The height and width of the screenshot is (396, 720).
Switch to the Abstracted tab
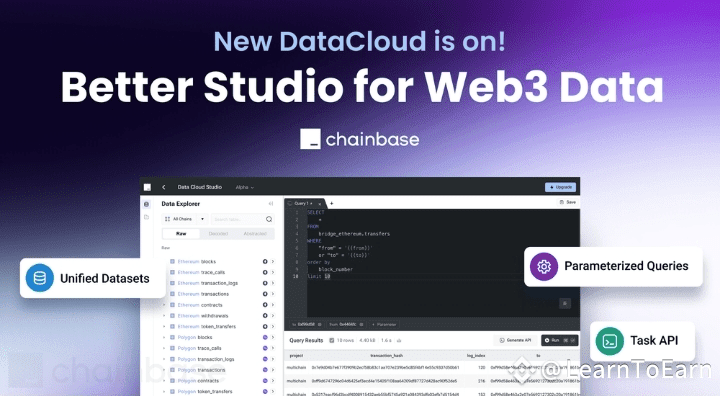pos(255,234)
